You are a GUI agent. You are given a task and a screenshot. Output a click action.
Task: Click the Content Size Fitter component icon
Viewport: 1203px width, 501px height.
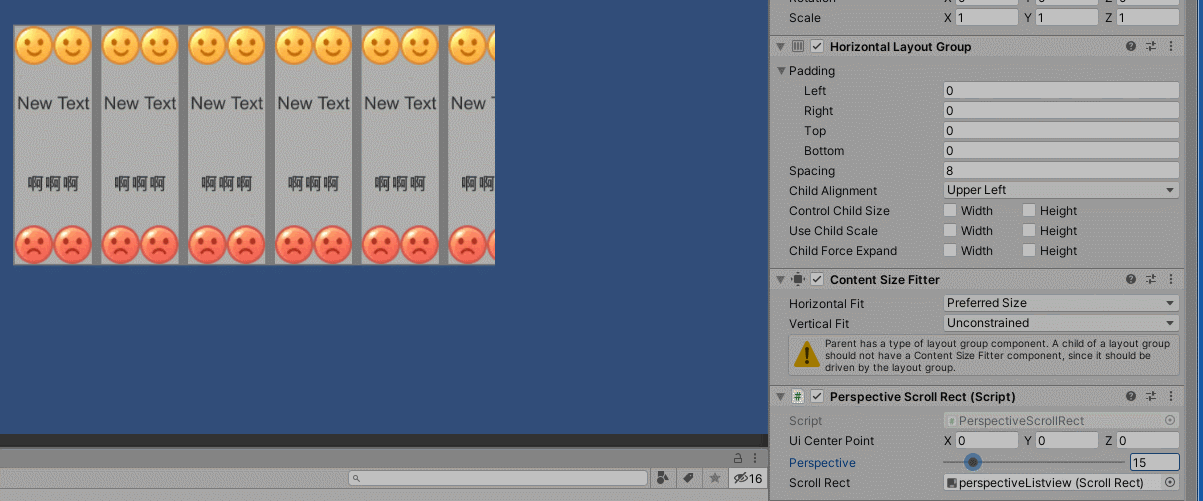(x=798, y=280)
